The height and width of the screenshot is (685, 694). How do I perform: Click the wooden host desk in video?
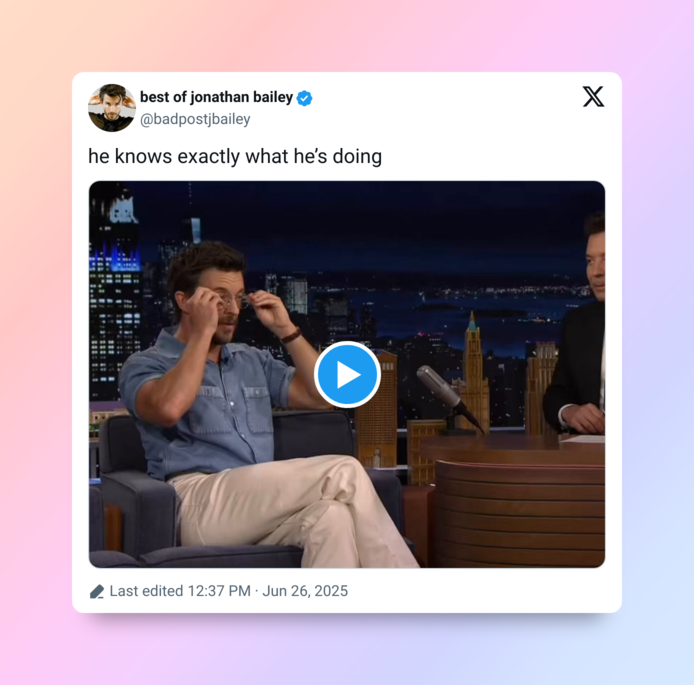coord(513,500)
